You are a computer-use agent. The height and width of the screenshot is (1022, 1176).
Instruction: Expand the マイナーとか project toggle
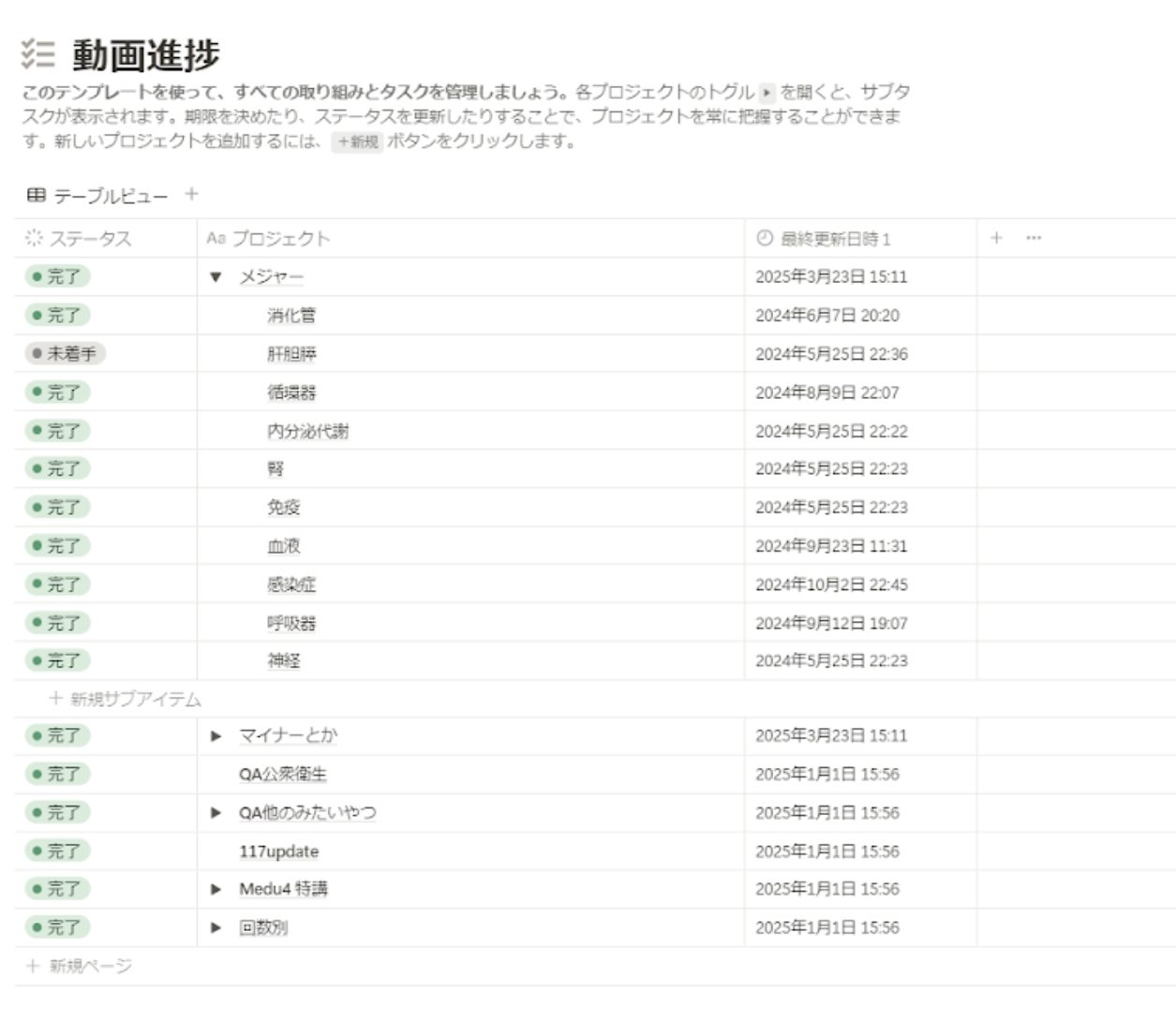click(x=216, y=736)
